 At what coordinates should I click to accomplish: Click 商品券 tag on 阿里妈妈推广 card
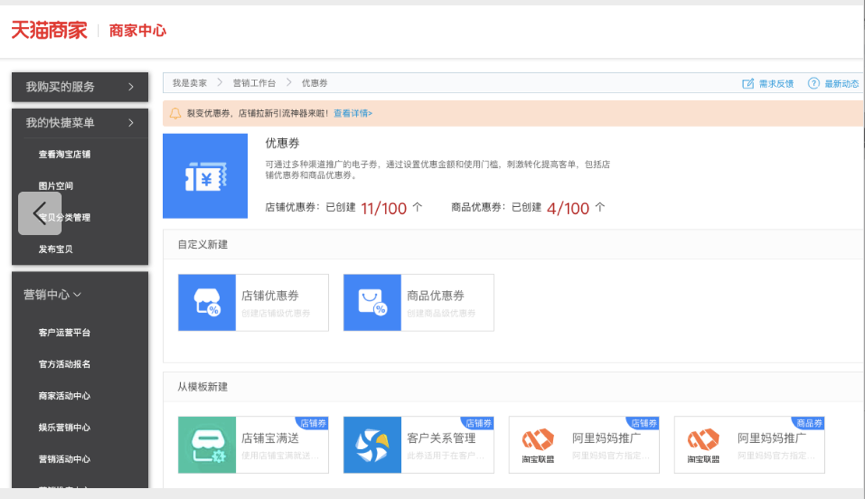[x=809, y=423]
